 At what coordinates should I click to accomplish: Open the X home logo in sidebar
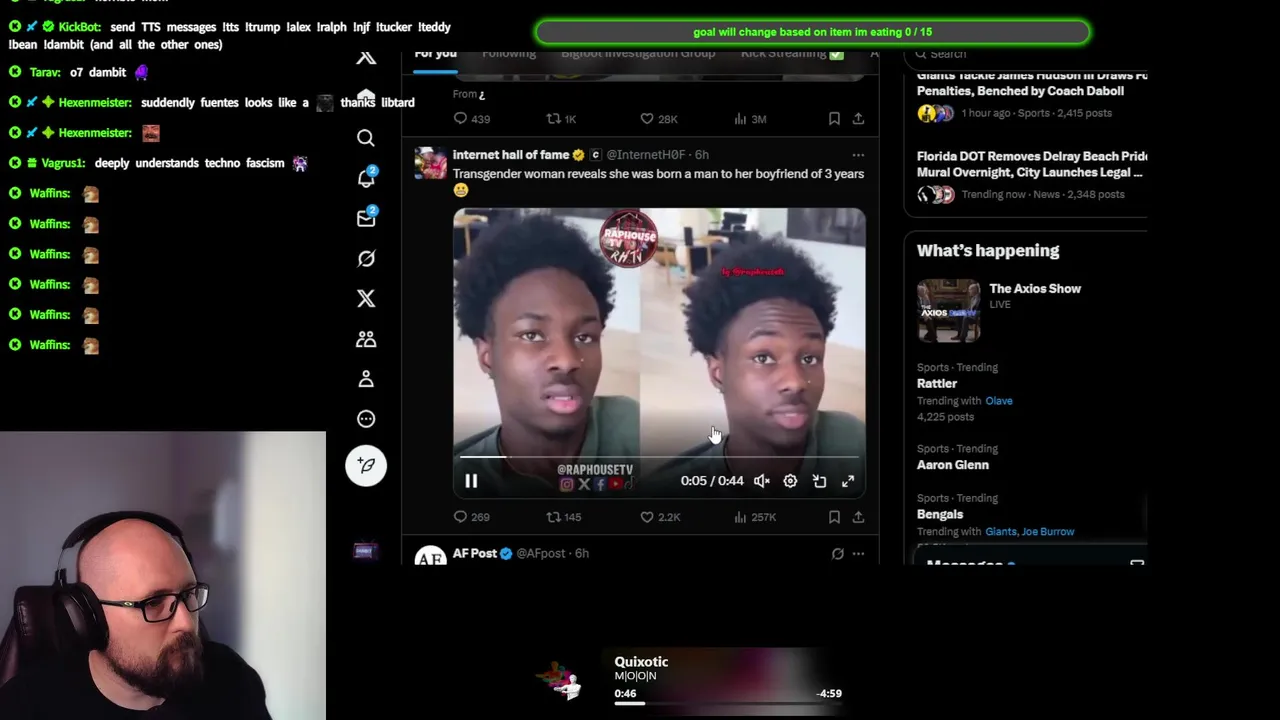pos(366,58)
